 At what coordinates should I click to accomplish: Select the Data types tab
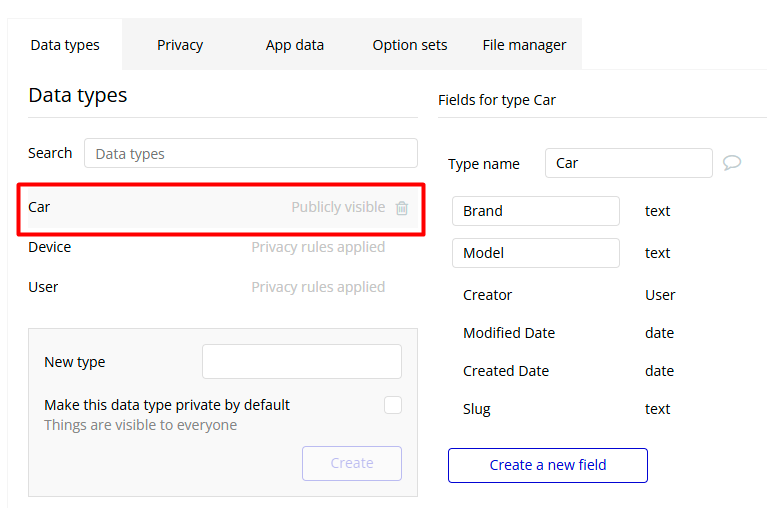pos(65,45)
